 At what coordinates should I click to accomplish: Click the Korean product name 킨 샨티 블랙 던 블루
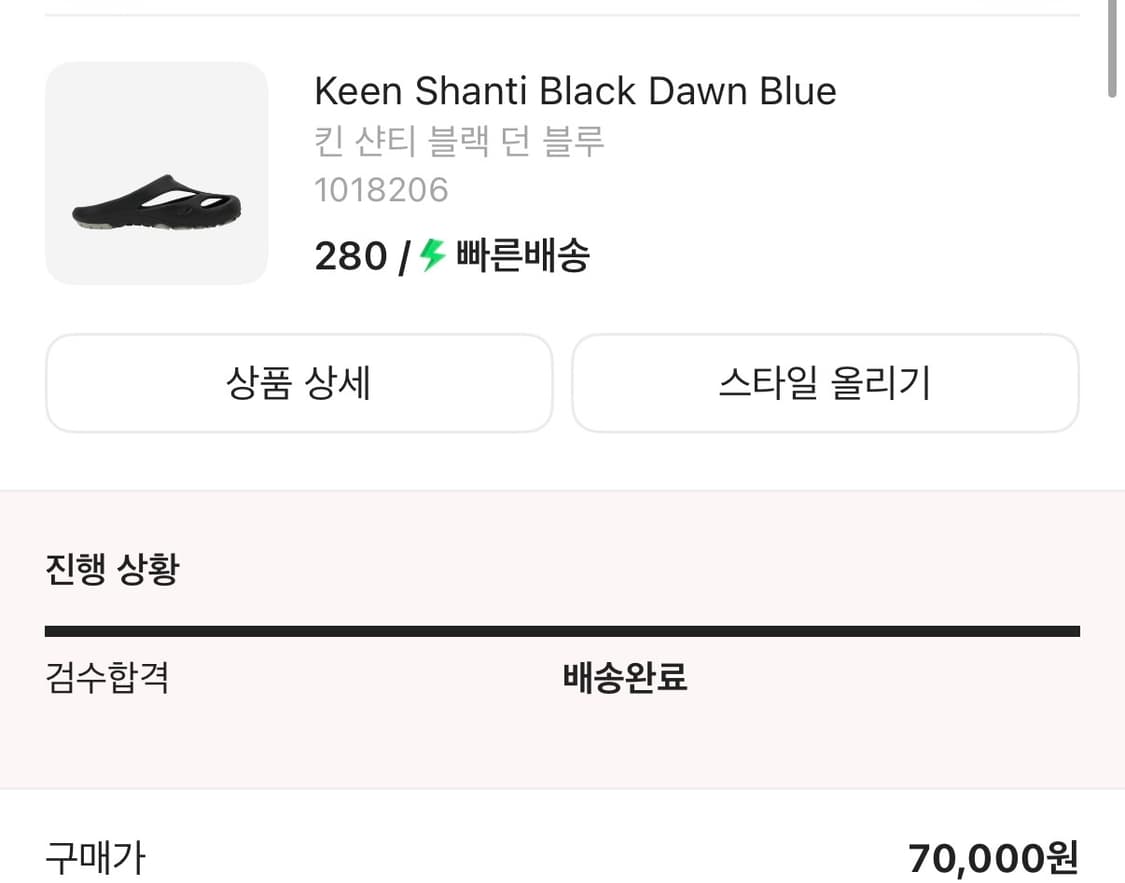coord(460,141)
